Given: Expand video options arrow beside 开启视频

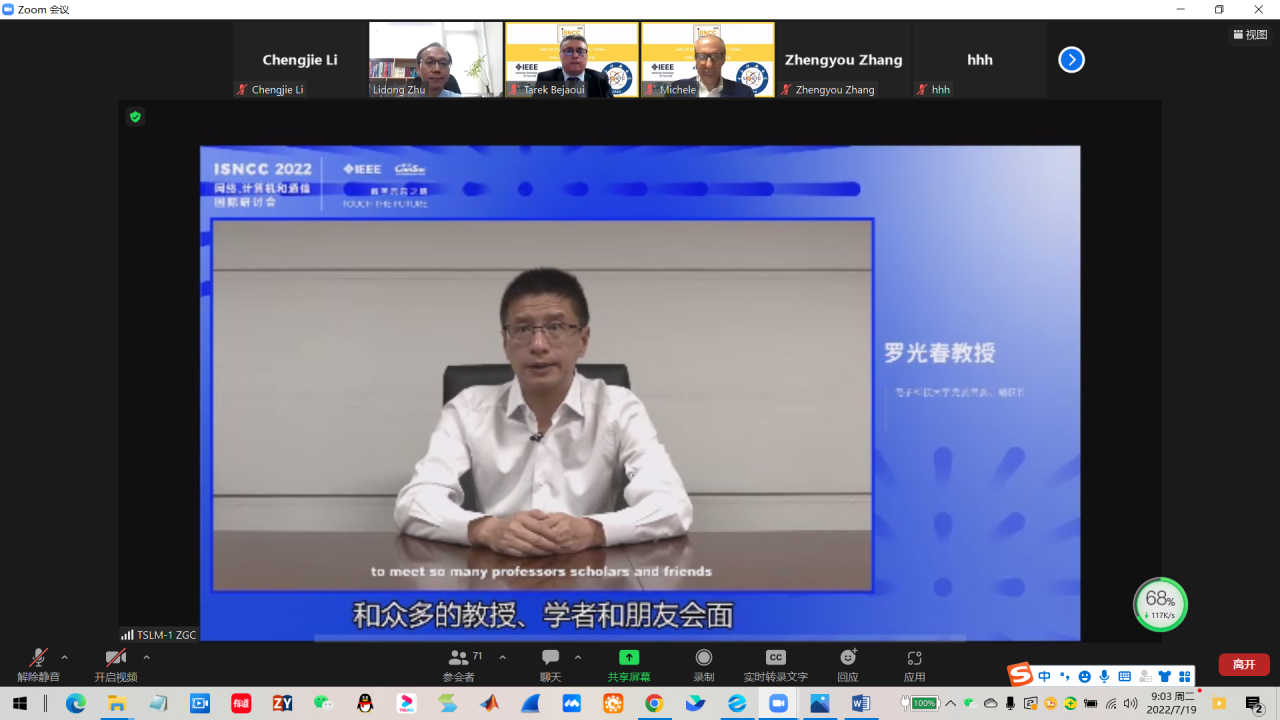Looking at the screenshot, I should tap(146, 657).
